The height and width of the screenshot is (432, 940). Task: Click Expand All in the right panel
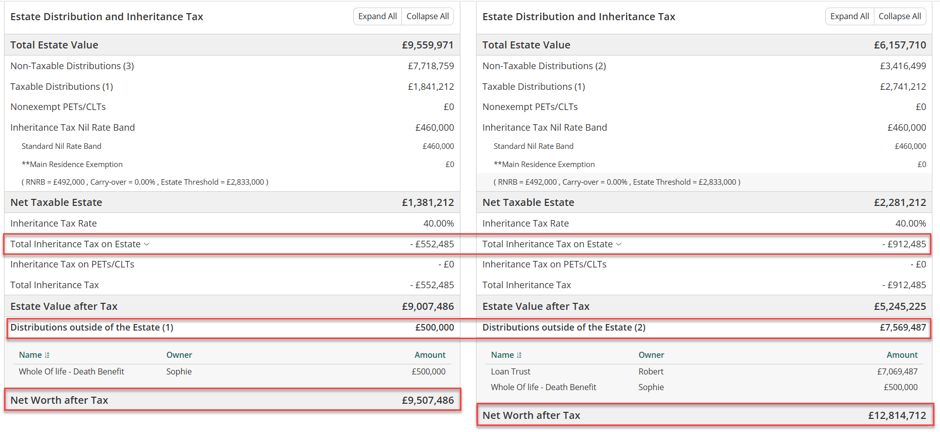849,17
